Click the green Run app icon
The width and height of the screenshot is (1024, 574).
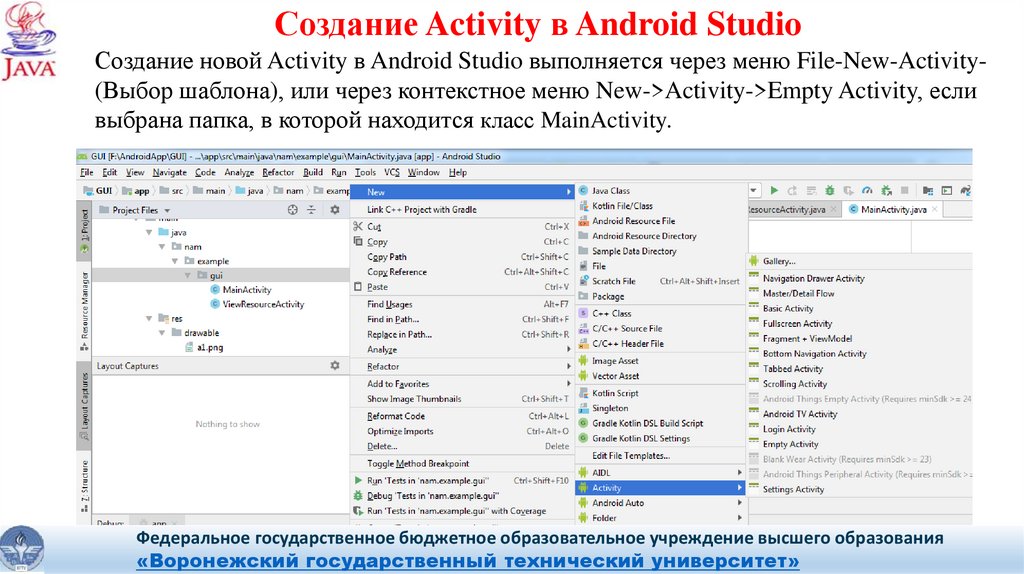point(773,190)
